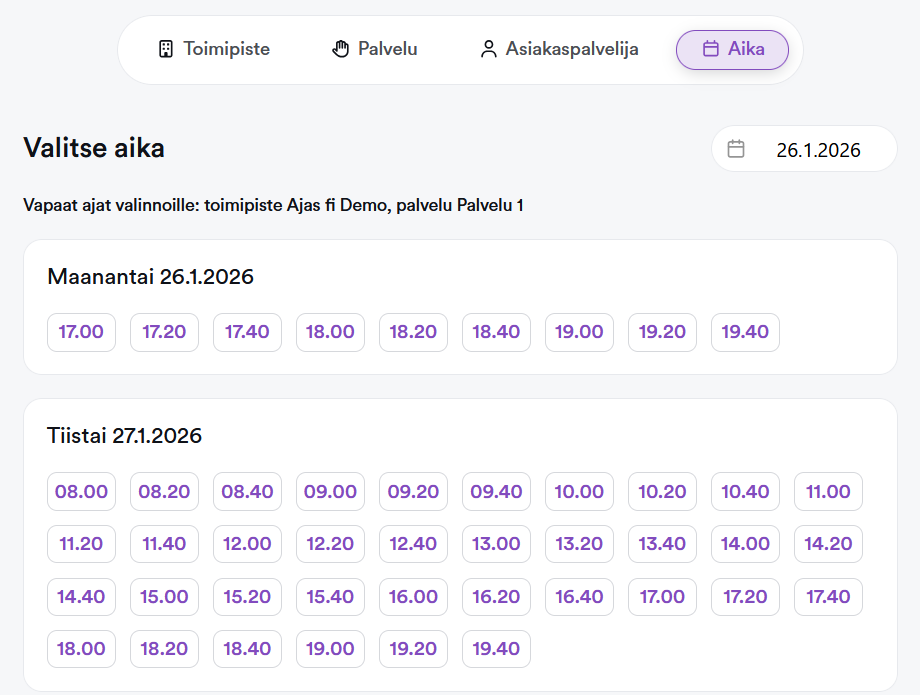Choose the 10.40 time on Tiistai

pyautogui.click(x=745, y=491)
